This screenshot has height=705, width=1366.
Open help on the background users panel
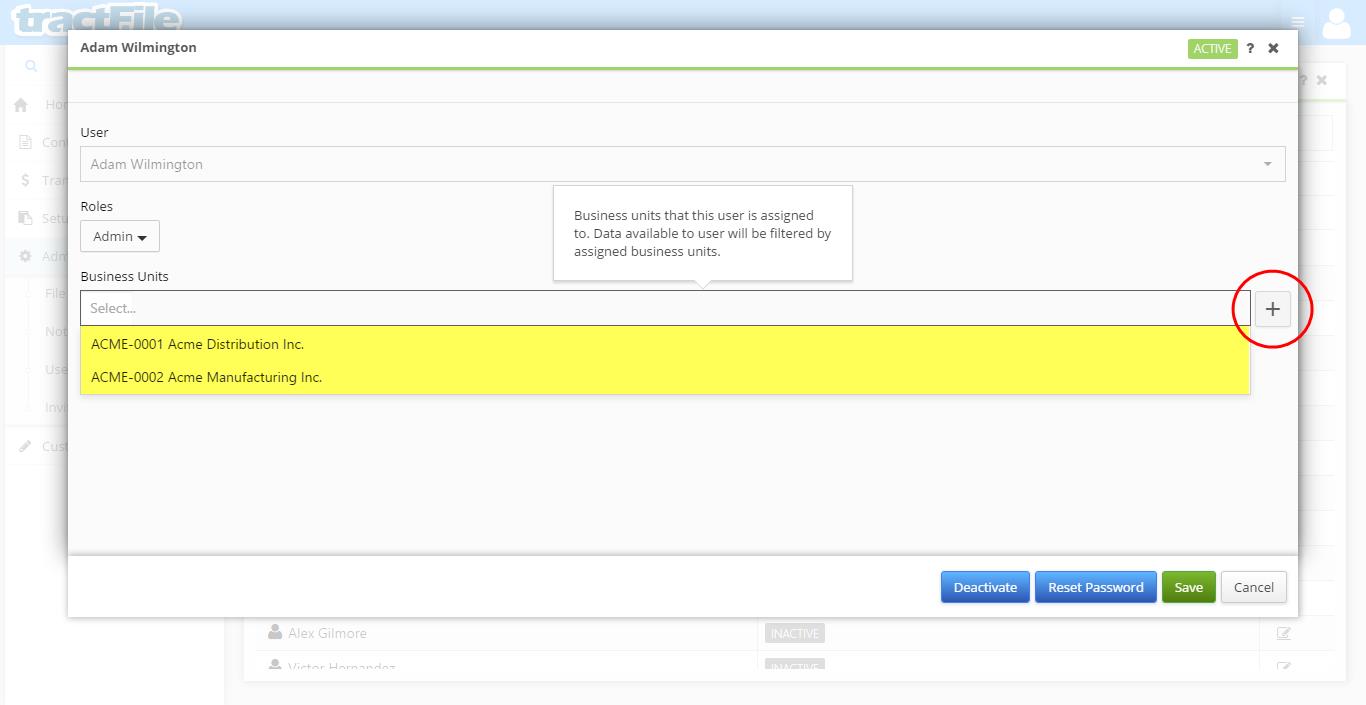coord(1303,80)
